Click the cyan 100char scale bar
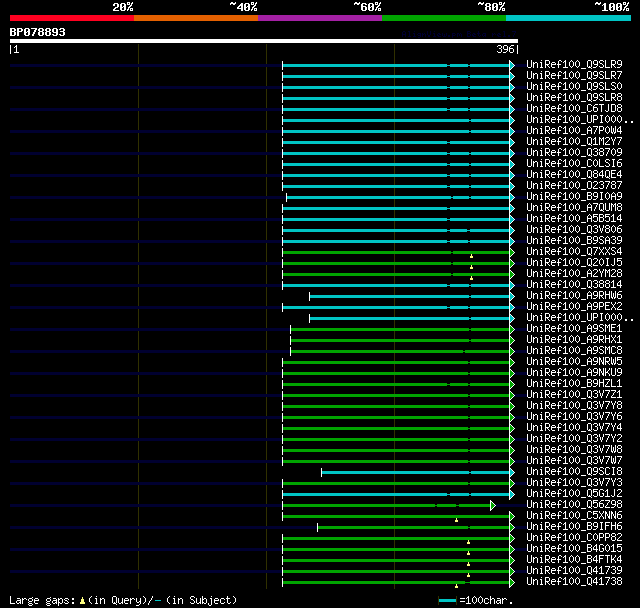640x608 pixels. point(447,600)
